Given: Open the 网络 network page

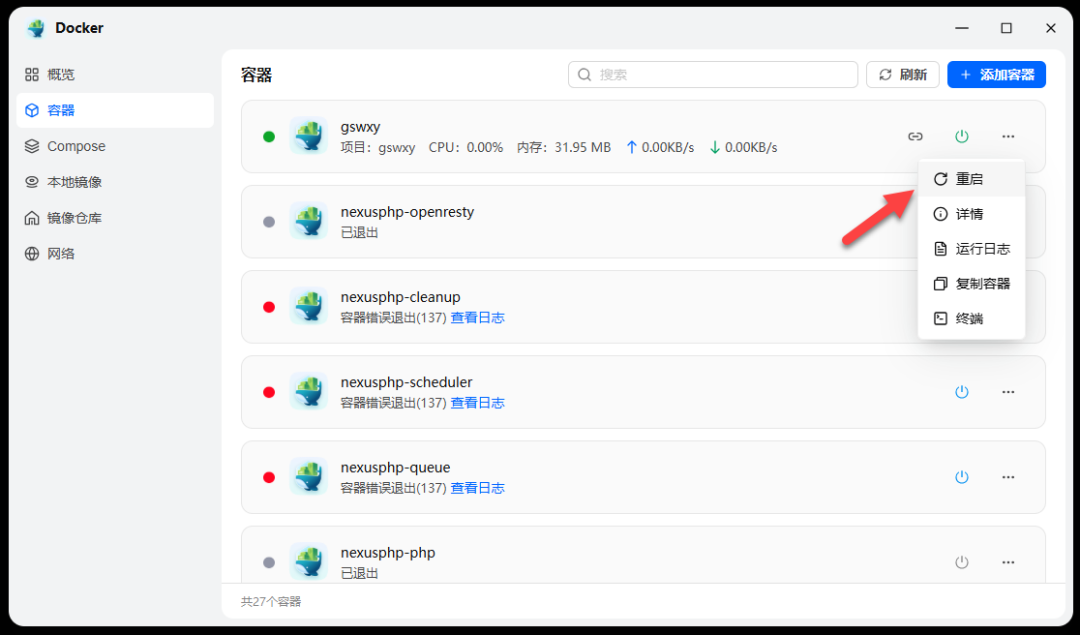Looking at the screenshot, I should [x=115, y=253].
